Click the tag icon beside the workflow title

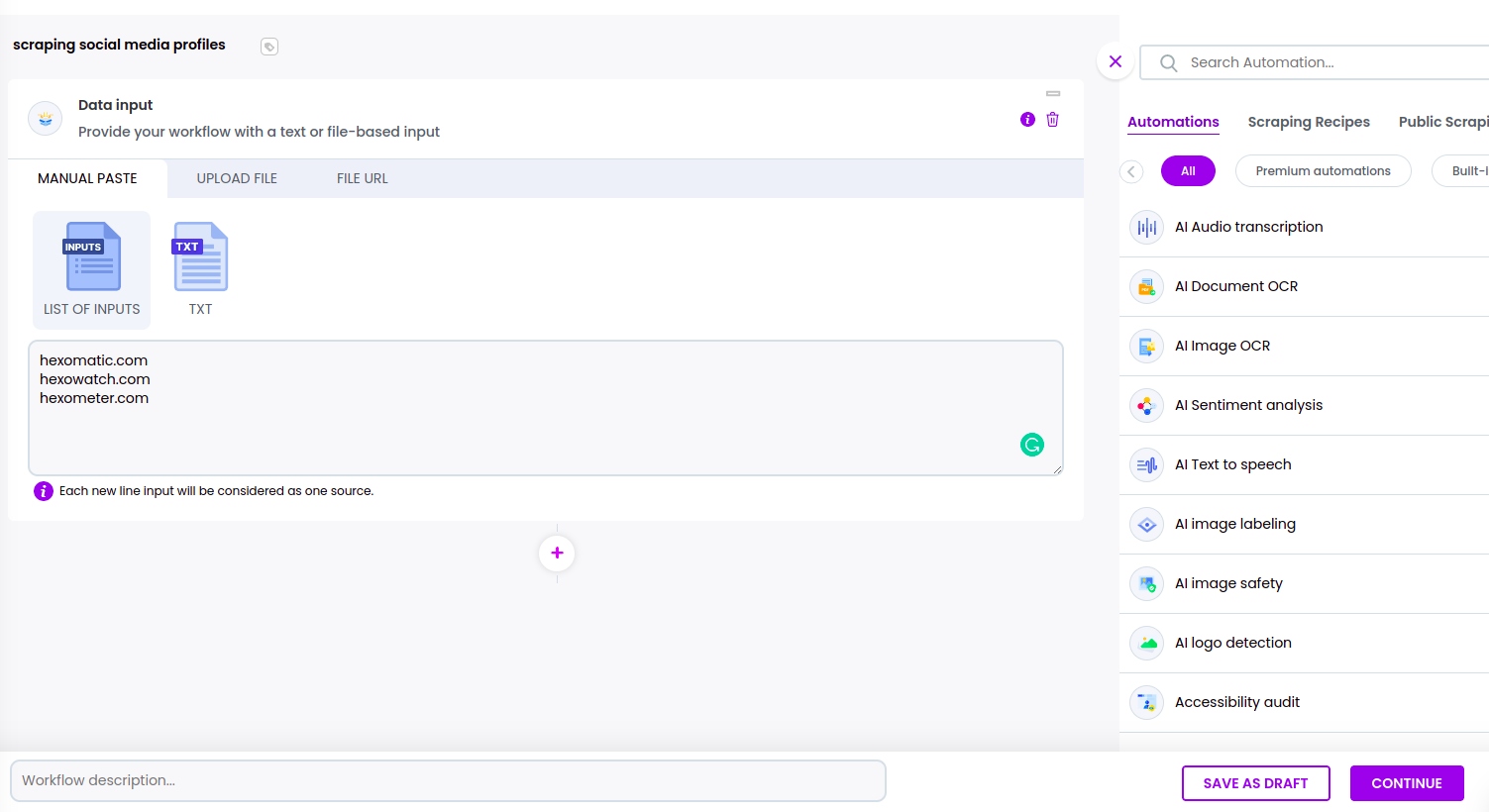tap(268, 46)
